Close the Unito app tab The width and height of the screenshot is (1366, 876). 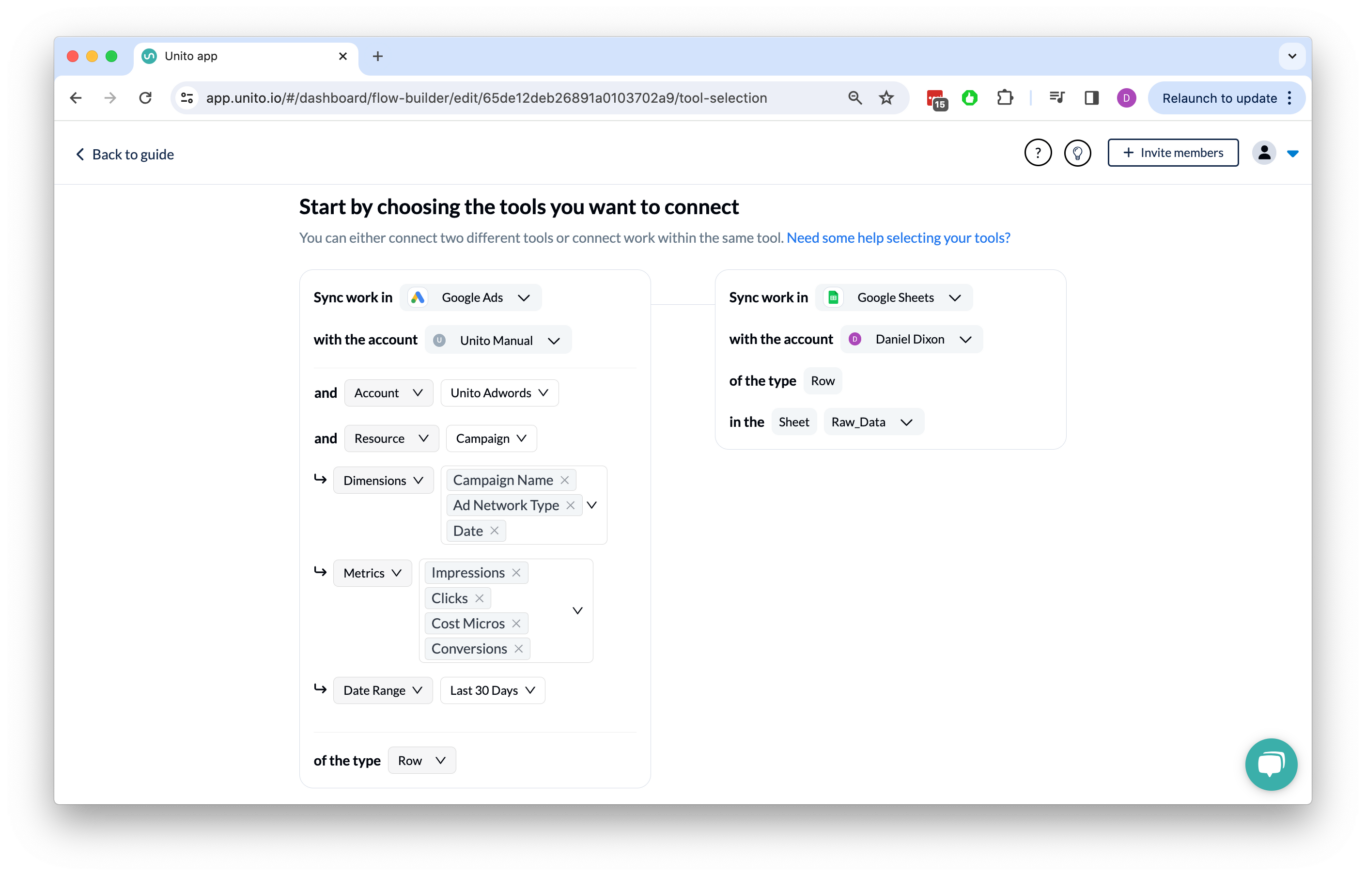[x=343, y=56]
